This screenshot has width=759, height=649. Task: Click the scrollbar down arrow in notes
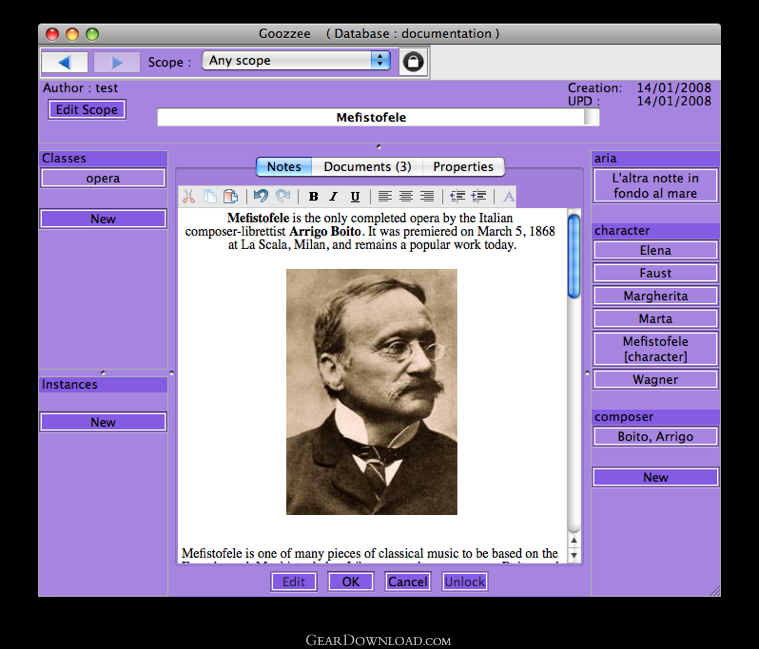coord(574,555)
